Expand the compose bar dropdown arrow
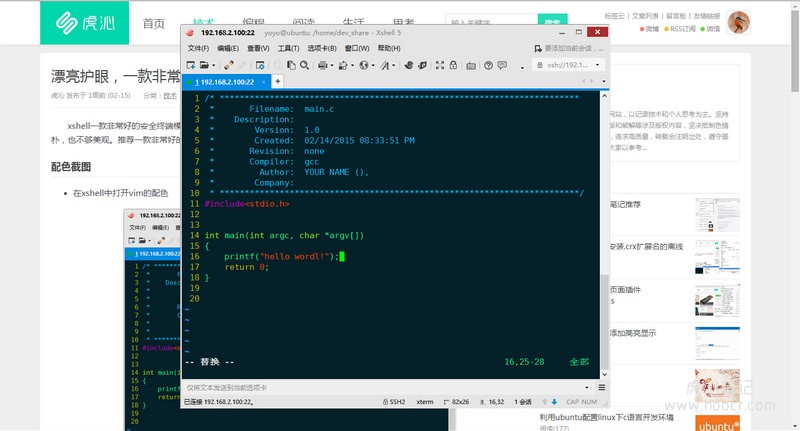The width and height of the screenshot is (800, 431). pyautogui.click(x=587, y=388)
